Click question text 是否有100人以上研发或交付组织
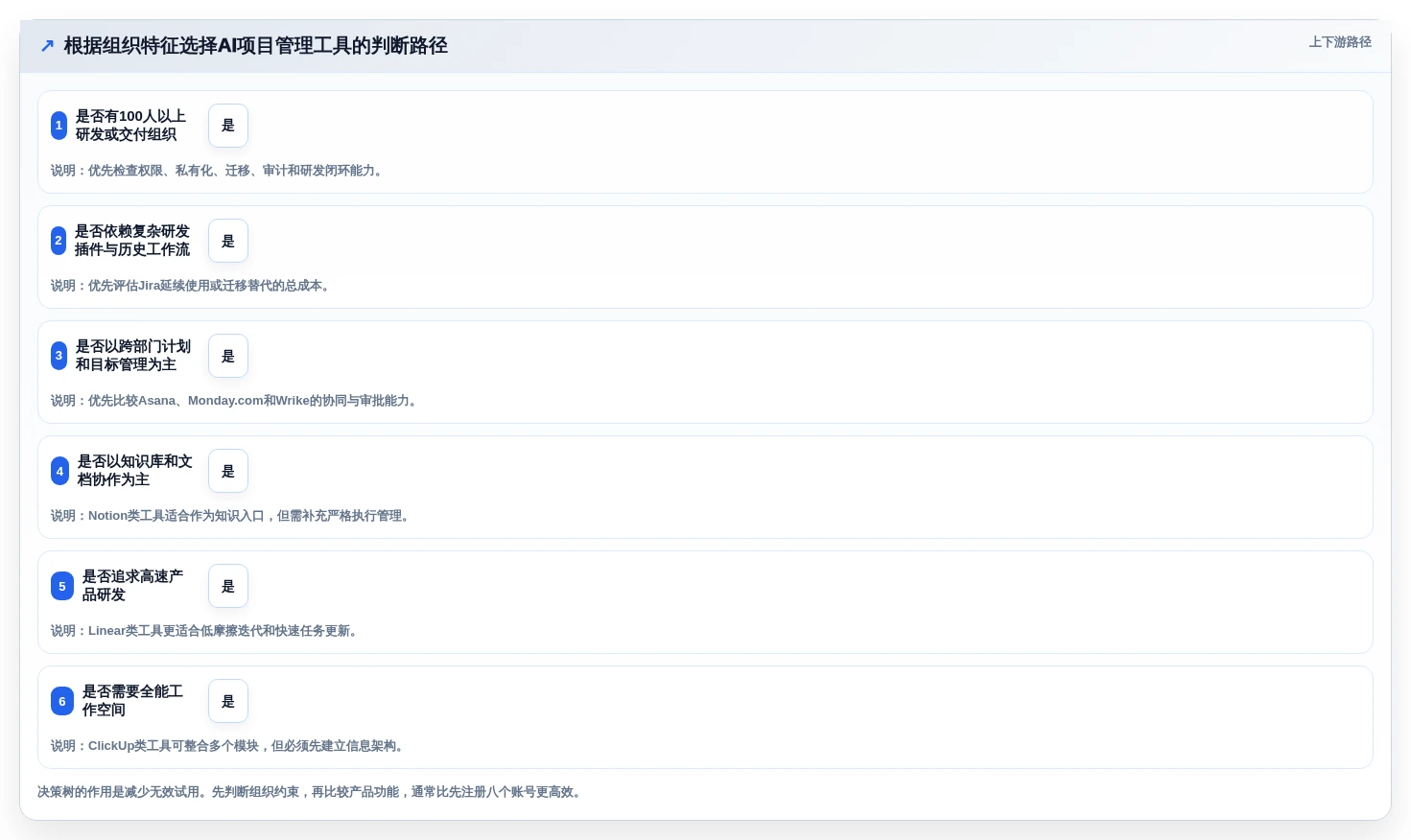This screenshot has height=840, width=1411. pos(130,126)
